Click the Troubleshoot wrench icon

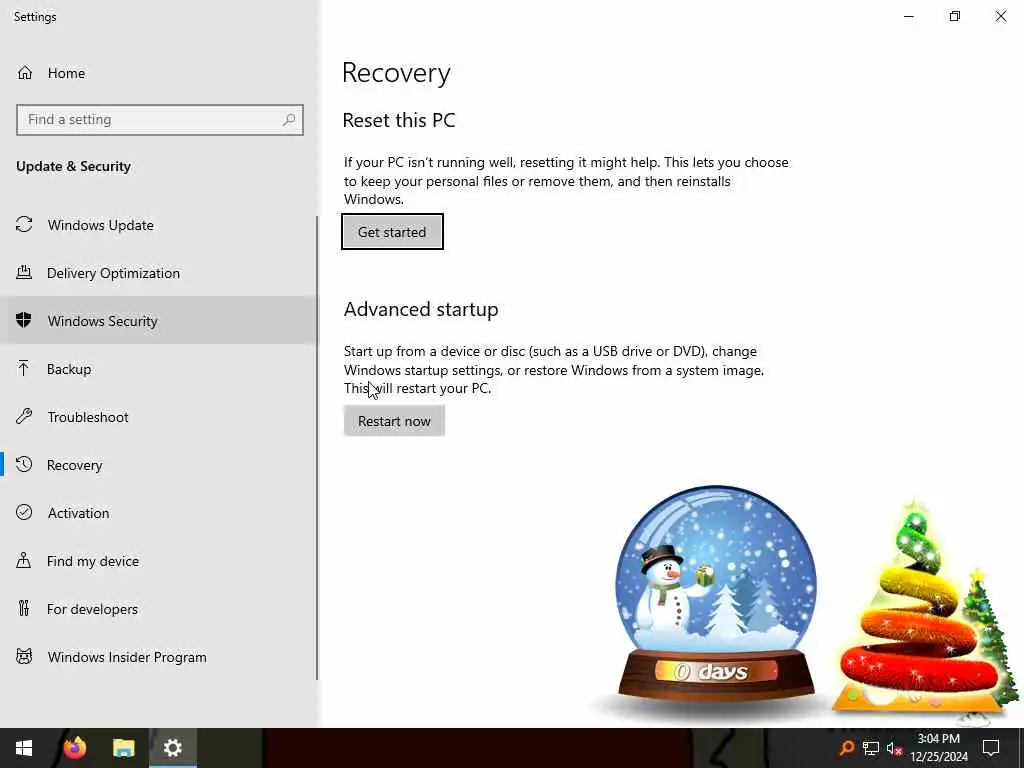coord(24,417)
